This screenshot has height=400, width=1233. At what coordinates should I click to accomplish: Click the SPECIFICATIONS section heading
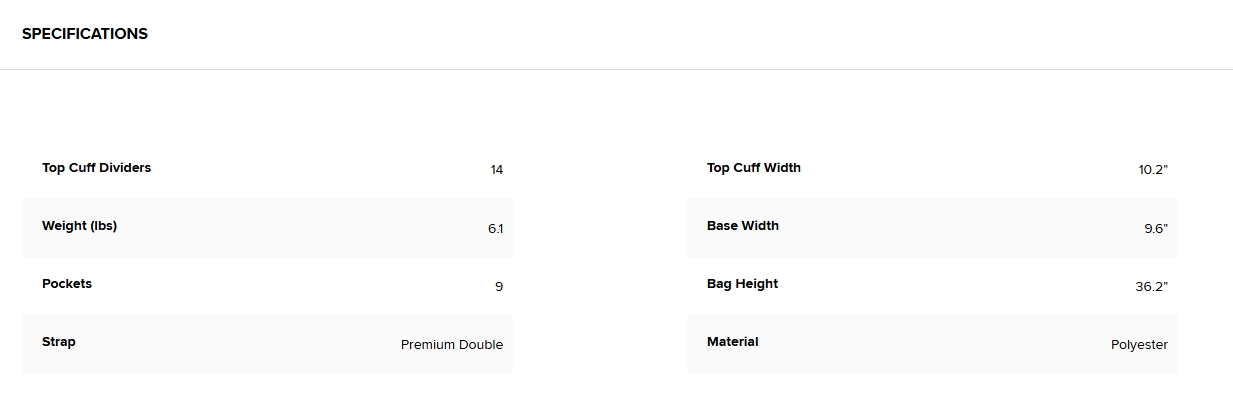click(x=85, y=34)
